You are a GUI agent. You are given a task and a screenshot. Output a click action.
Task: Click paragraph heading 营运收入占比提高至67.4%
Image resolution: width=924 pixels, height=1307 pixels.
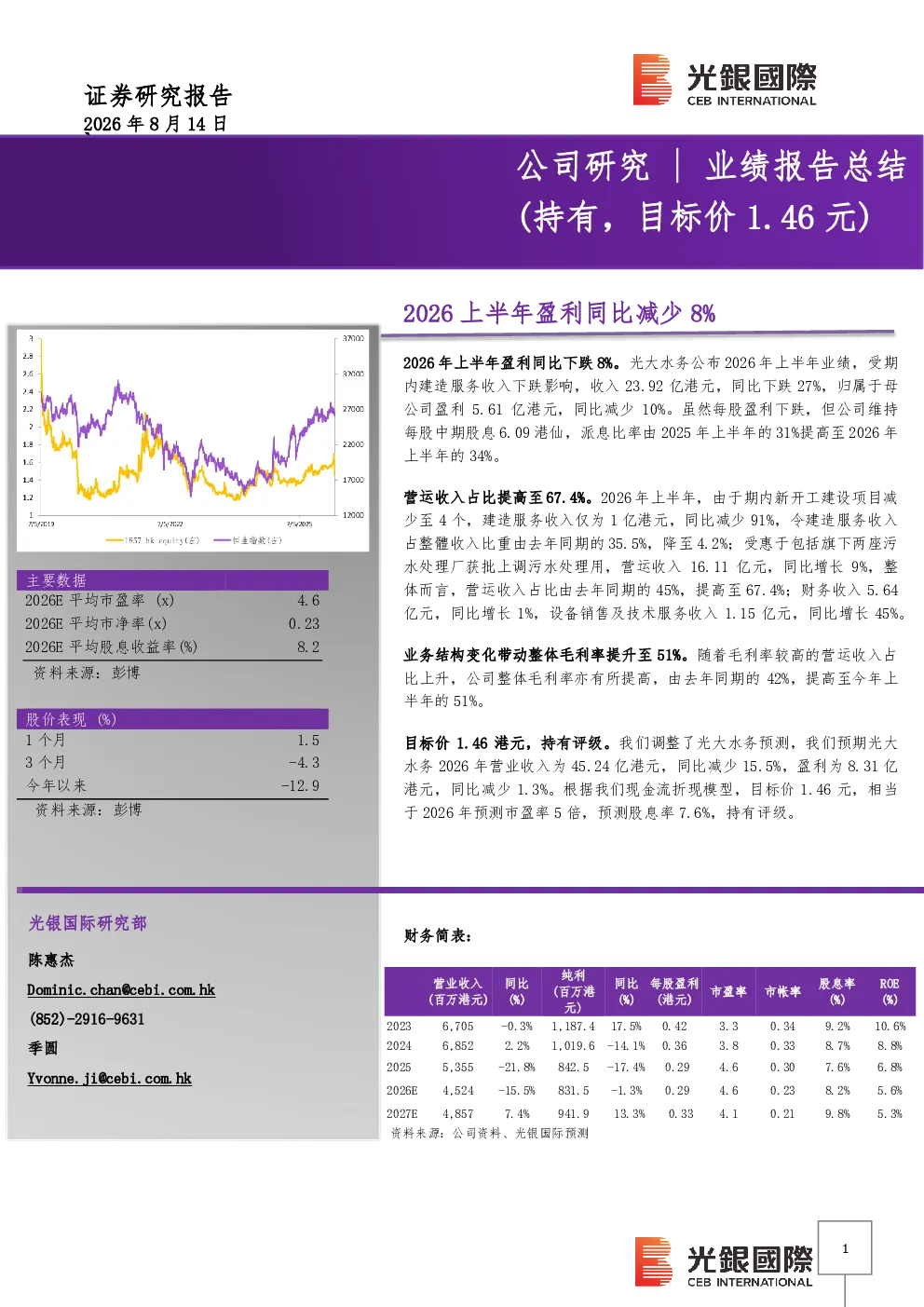click(x=498, y=497)
